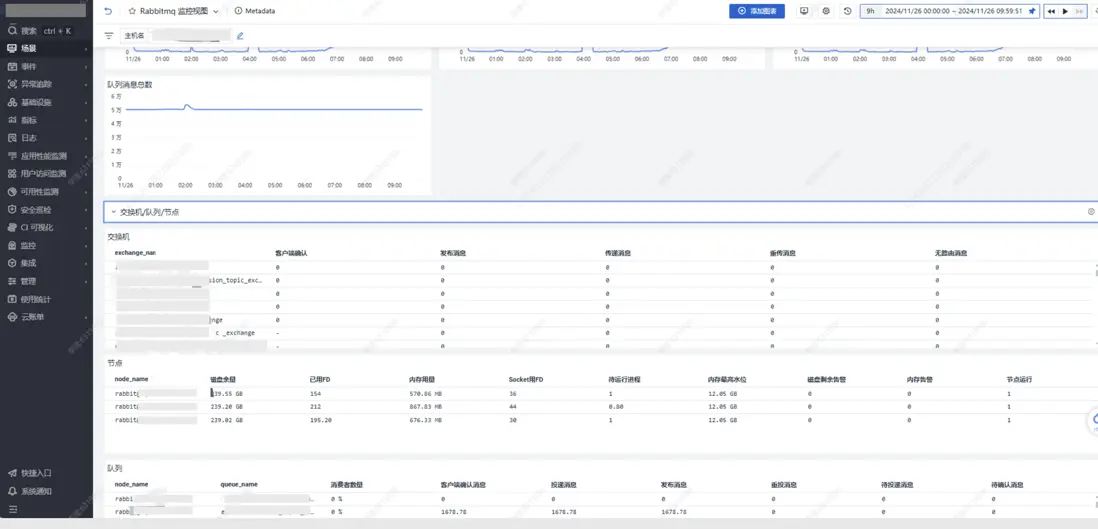This screenshot has height=529, width=1098.
Task: Expand the 场景 submenu arrow
Action: coord(86,49)
